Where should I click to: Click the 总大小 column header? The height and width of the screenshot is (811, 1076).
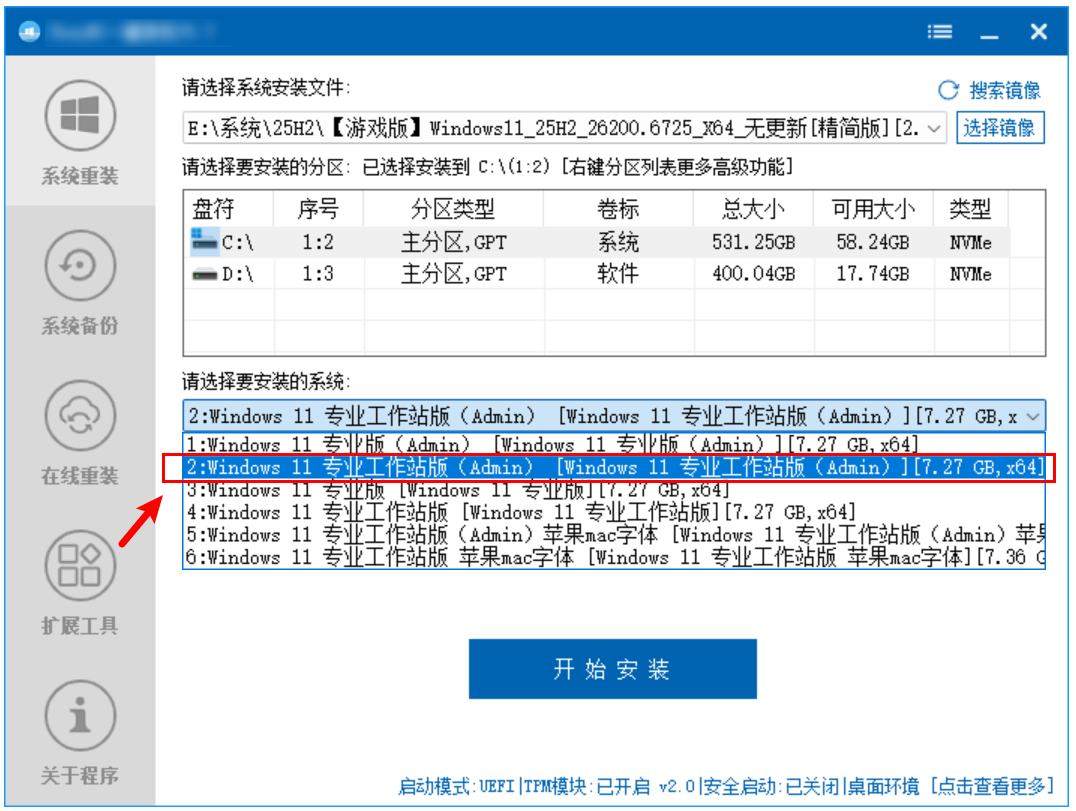tap(753, 209)
